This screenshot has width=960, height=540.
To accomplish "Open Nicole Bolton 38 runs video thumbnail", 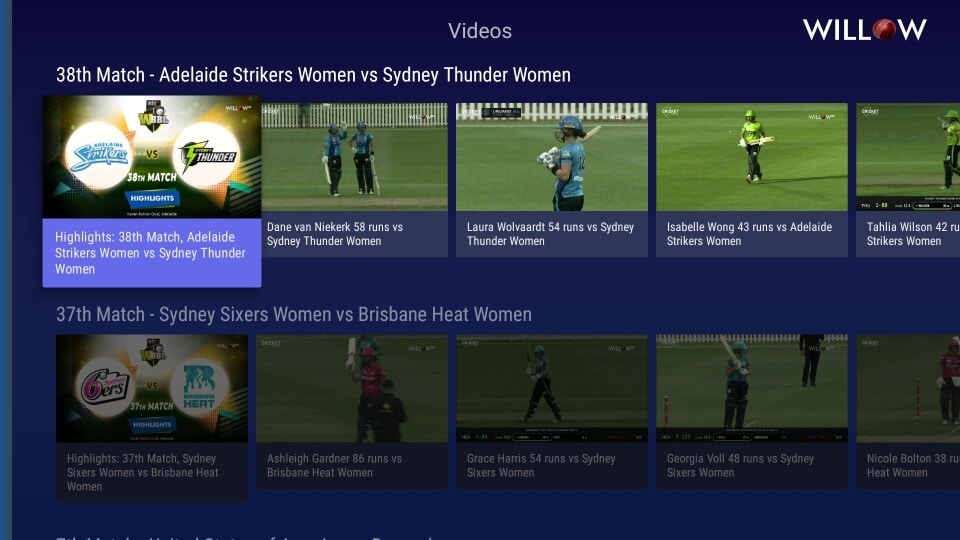I will tap(908, 388).
